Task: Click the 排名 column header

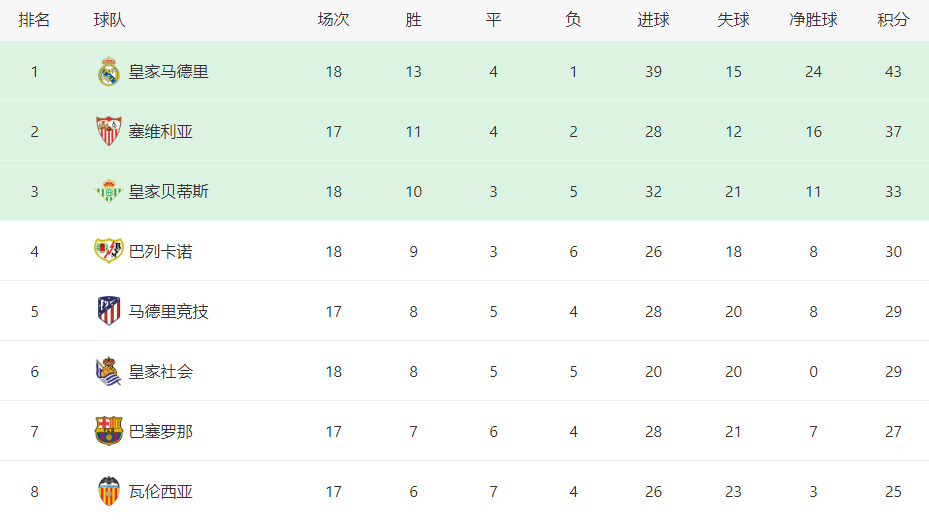Action: pyautogui.click(x=34, y=20)
